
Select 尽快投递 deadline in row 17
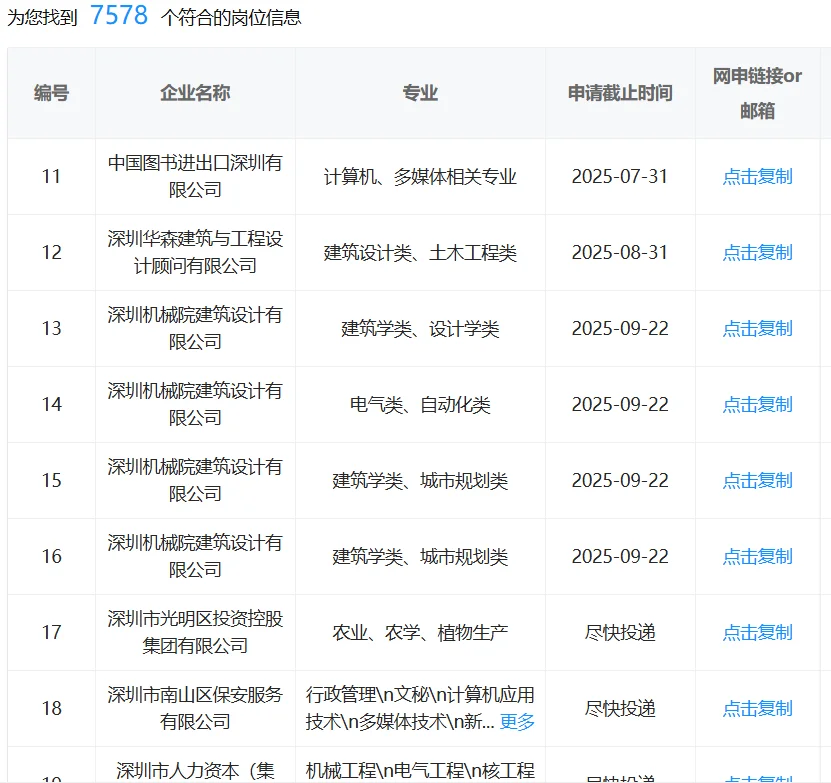[x=620, y=632]
